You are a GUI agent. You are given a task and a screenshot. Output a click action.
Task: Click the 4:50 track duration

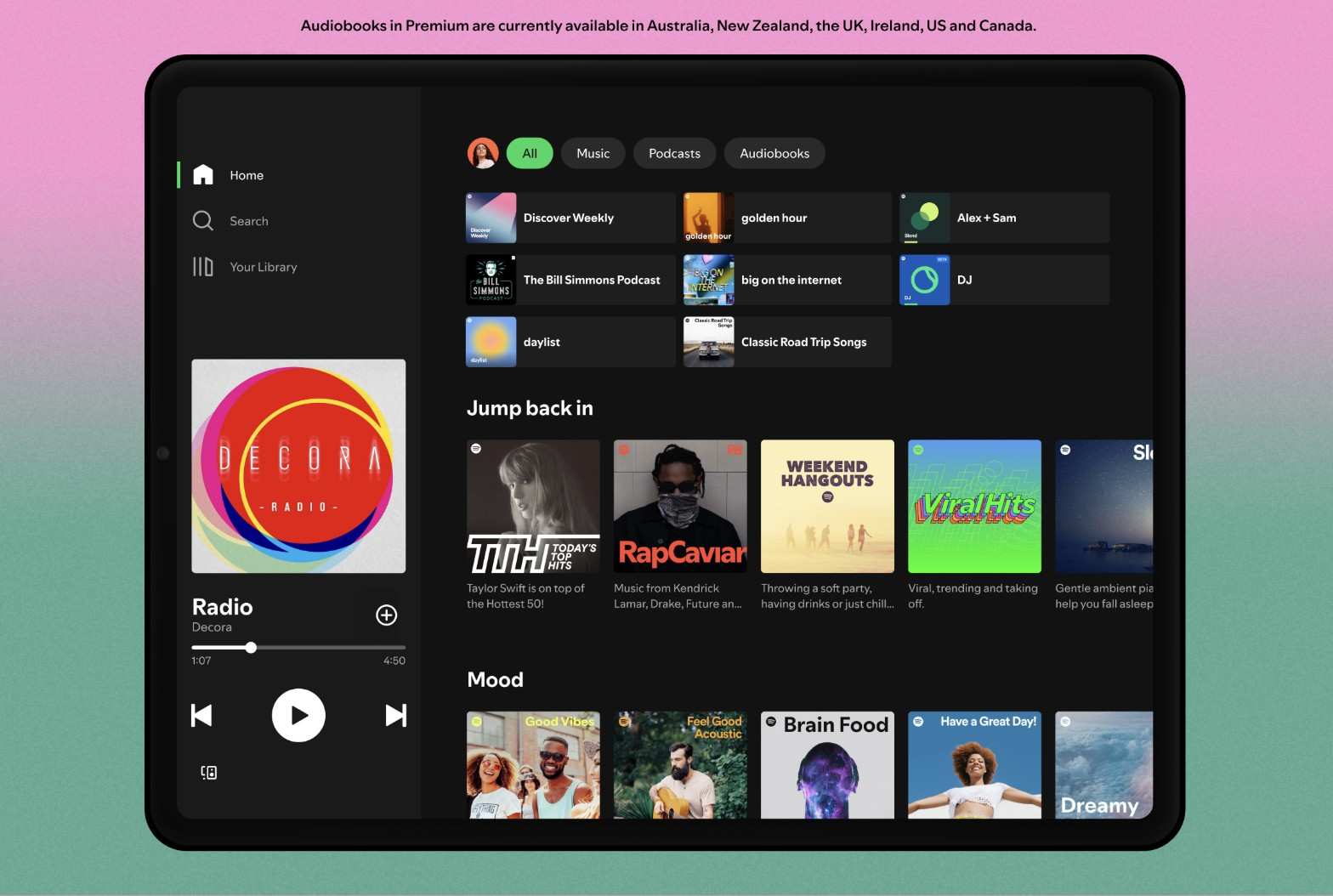point(394,661)
